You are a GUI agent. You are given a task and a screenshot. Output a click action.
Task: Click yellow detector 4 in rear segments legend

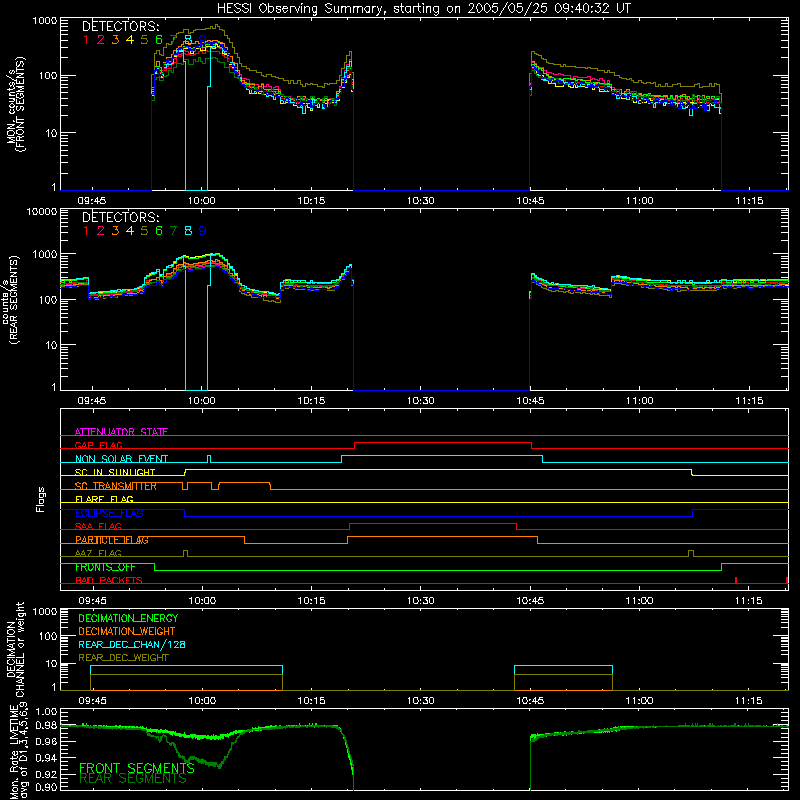coord(130,231)
